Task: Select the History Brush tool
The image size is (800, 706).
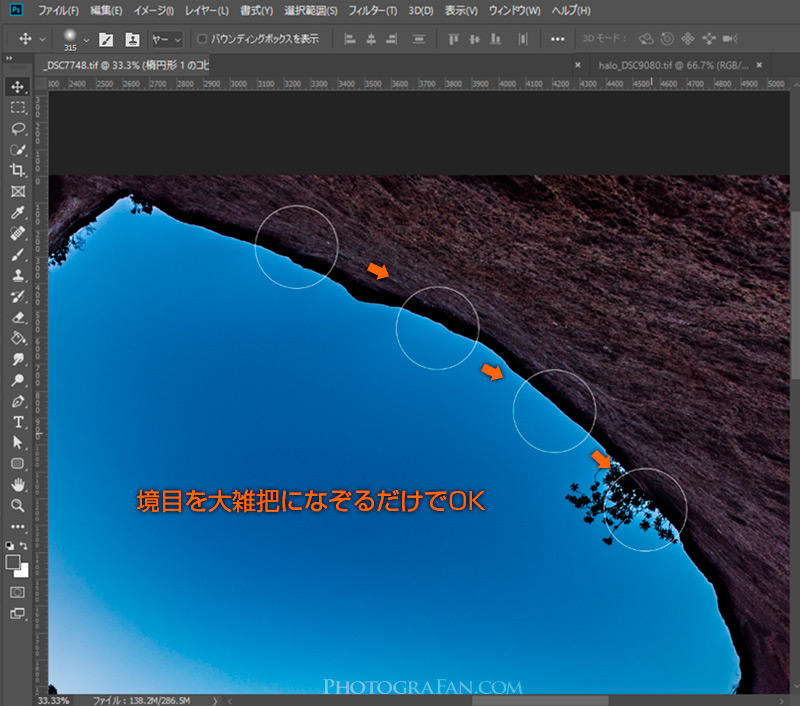Action: 18,296
